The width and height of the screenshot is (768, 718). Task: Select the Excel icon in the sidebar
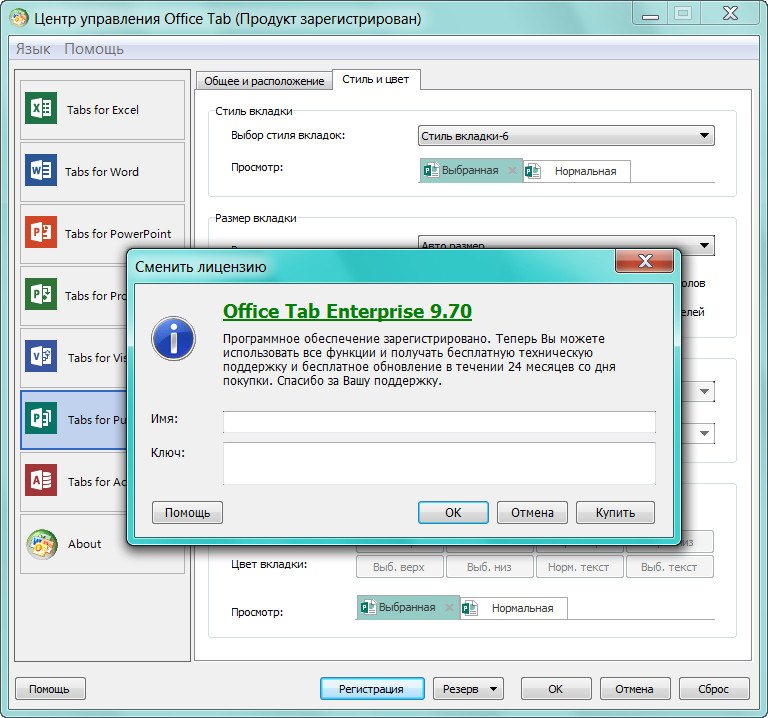(41, 108)
